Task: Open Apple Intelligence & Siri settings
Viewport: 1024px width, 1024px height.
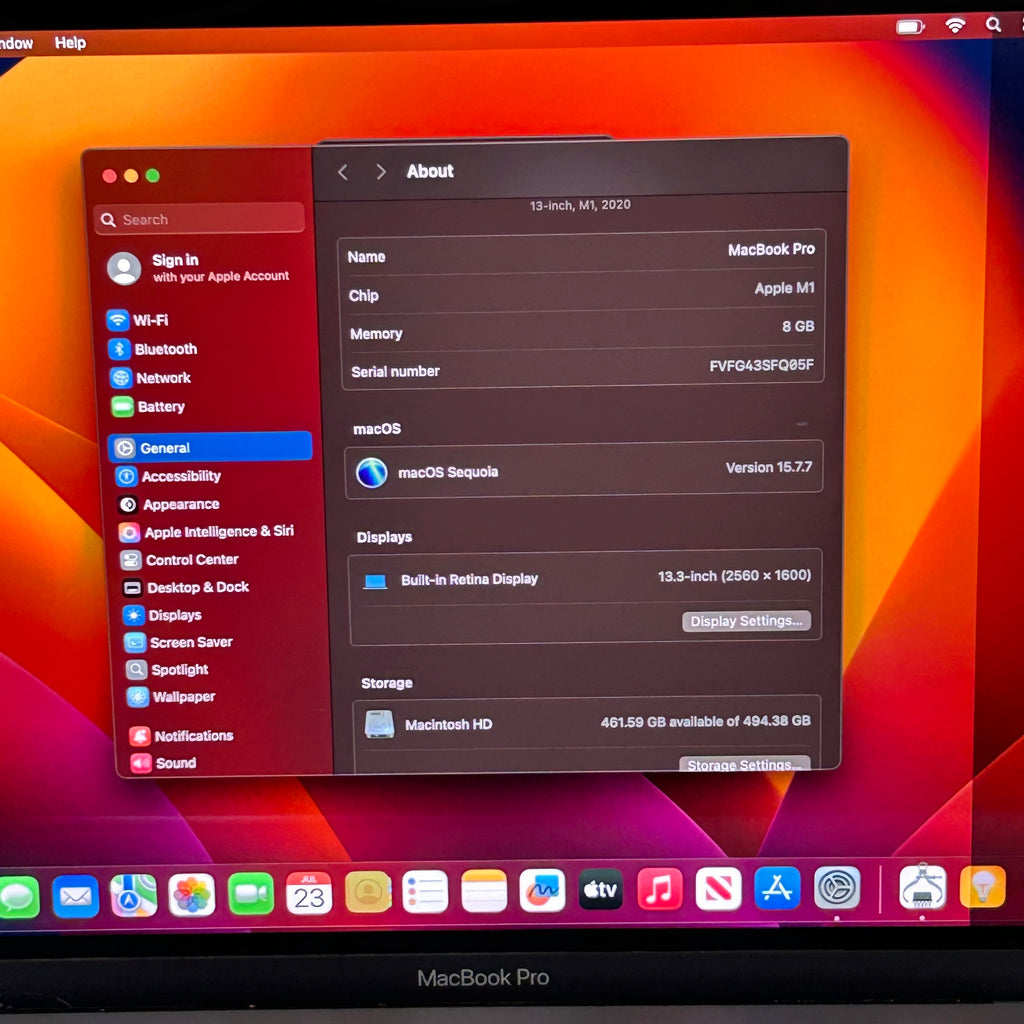Action: pyautogui.click(x=206, y=532)
